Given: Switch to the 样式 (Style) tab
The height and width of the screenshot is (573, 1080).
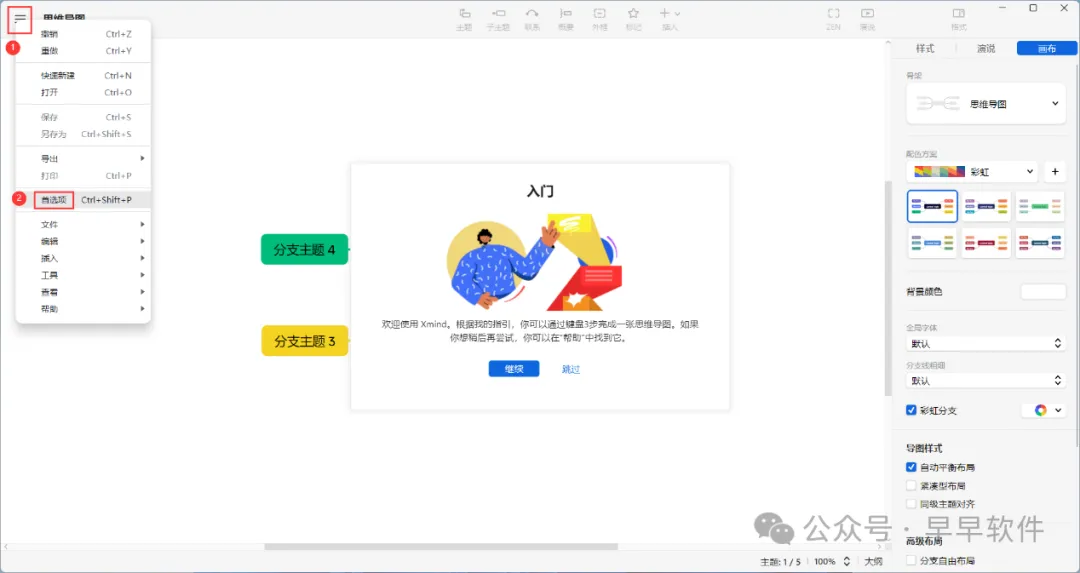Looking at the screenshot, I should [925, 48].
